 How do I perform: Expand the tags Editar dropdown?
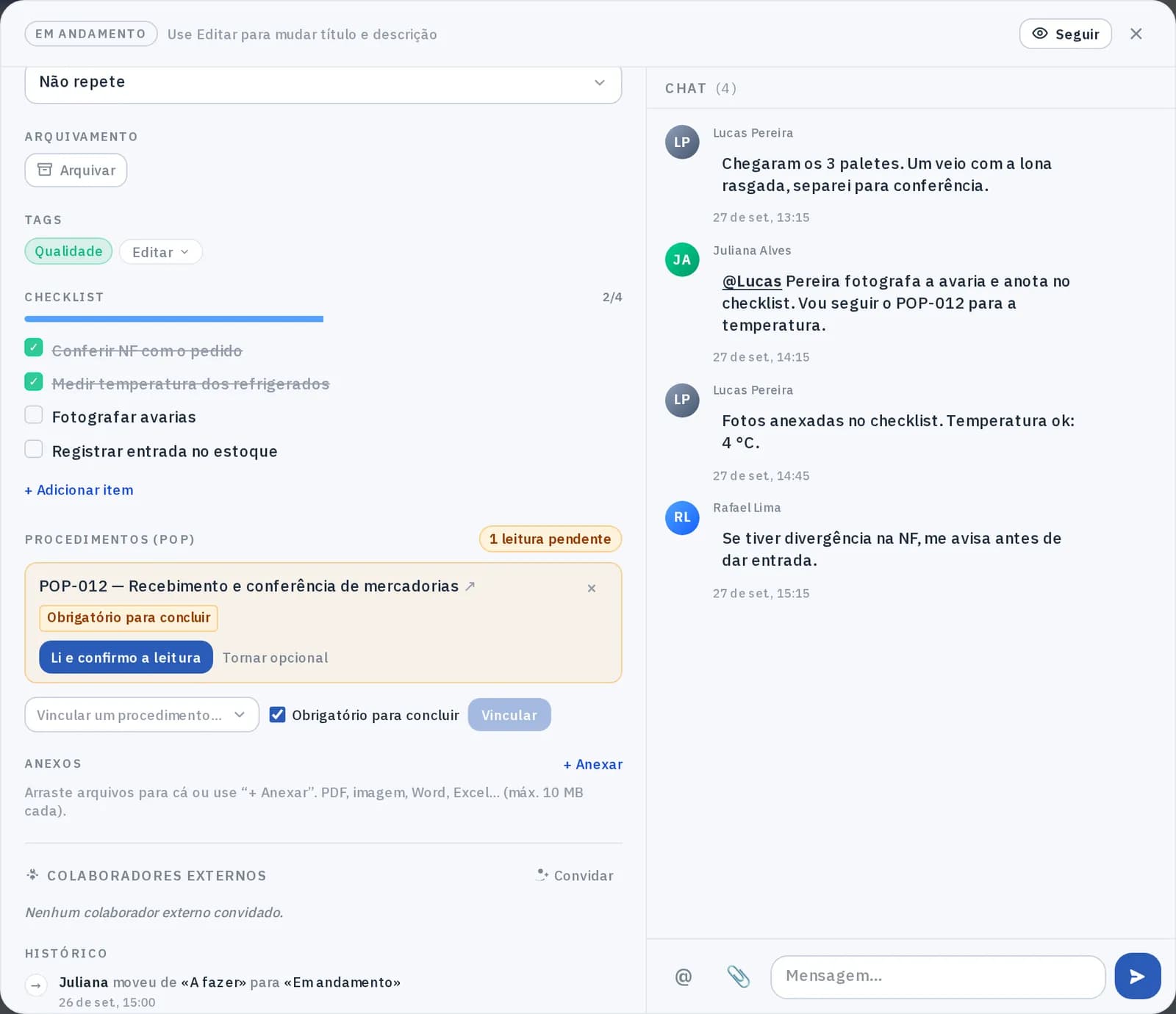coord(160,251)
